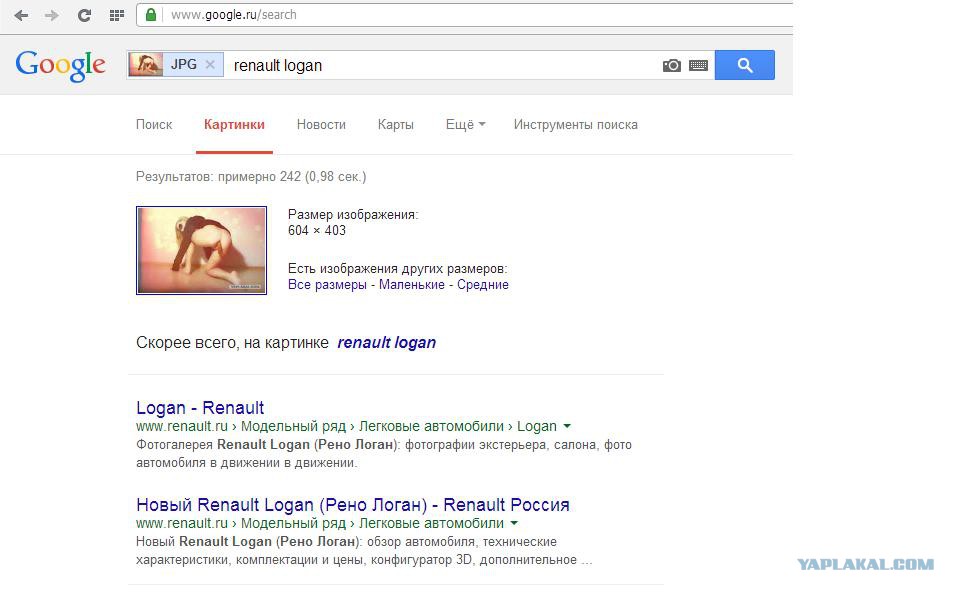This screenshot has width=960, height=594.
Task: Select the Картинки tab
Action: (234, 124)
